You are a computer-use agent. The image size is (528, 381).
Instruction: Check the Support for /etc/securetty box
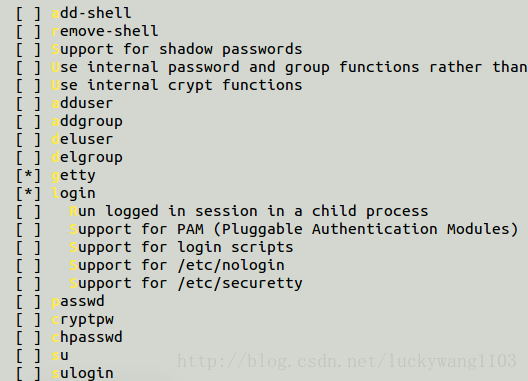[29, 283]
